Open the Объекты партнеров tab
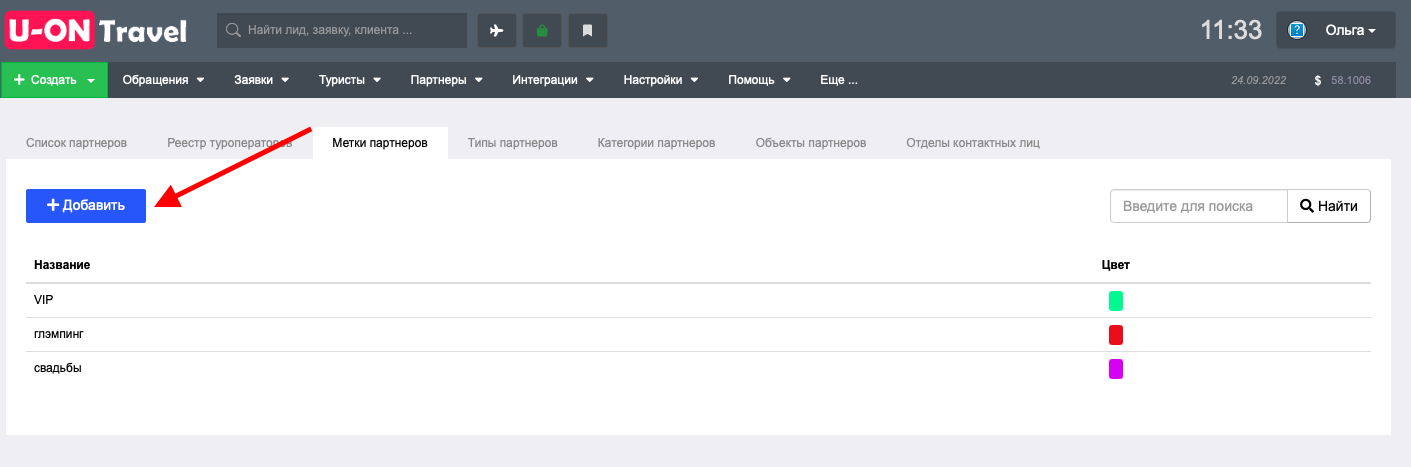Viewport: 1411px width, 467px height. 811,143
